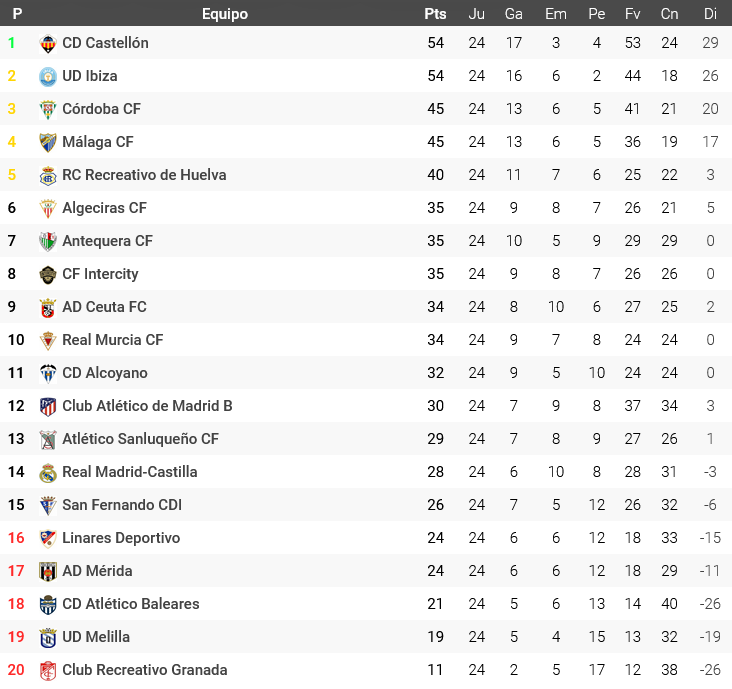Click the Atlético de Madrid B badge
This screenshot has height=689, width=732.
point(48,406)
